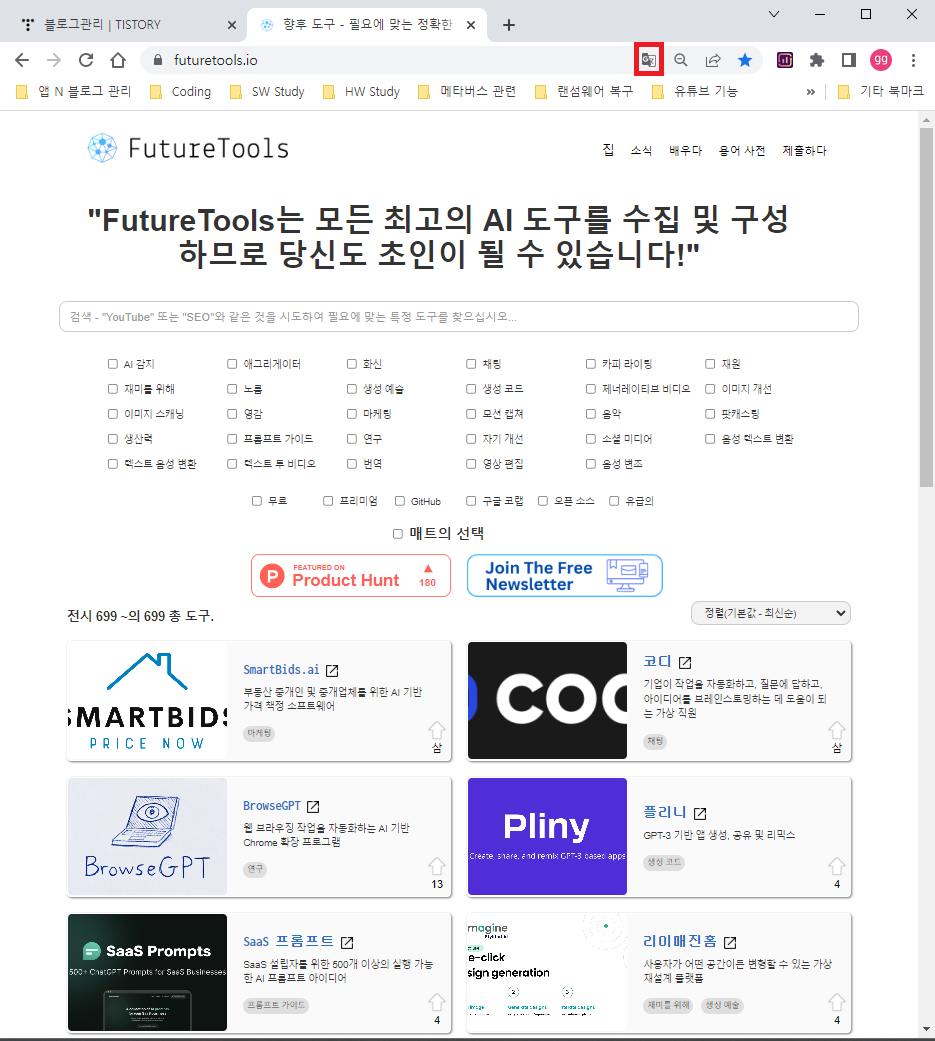Toggle the blue bookmark star
Screen dimensions: 935x1041
[x=745, y=60]
